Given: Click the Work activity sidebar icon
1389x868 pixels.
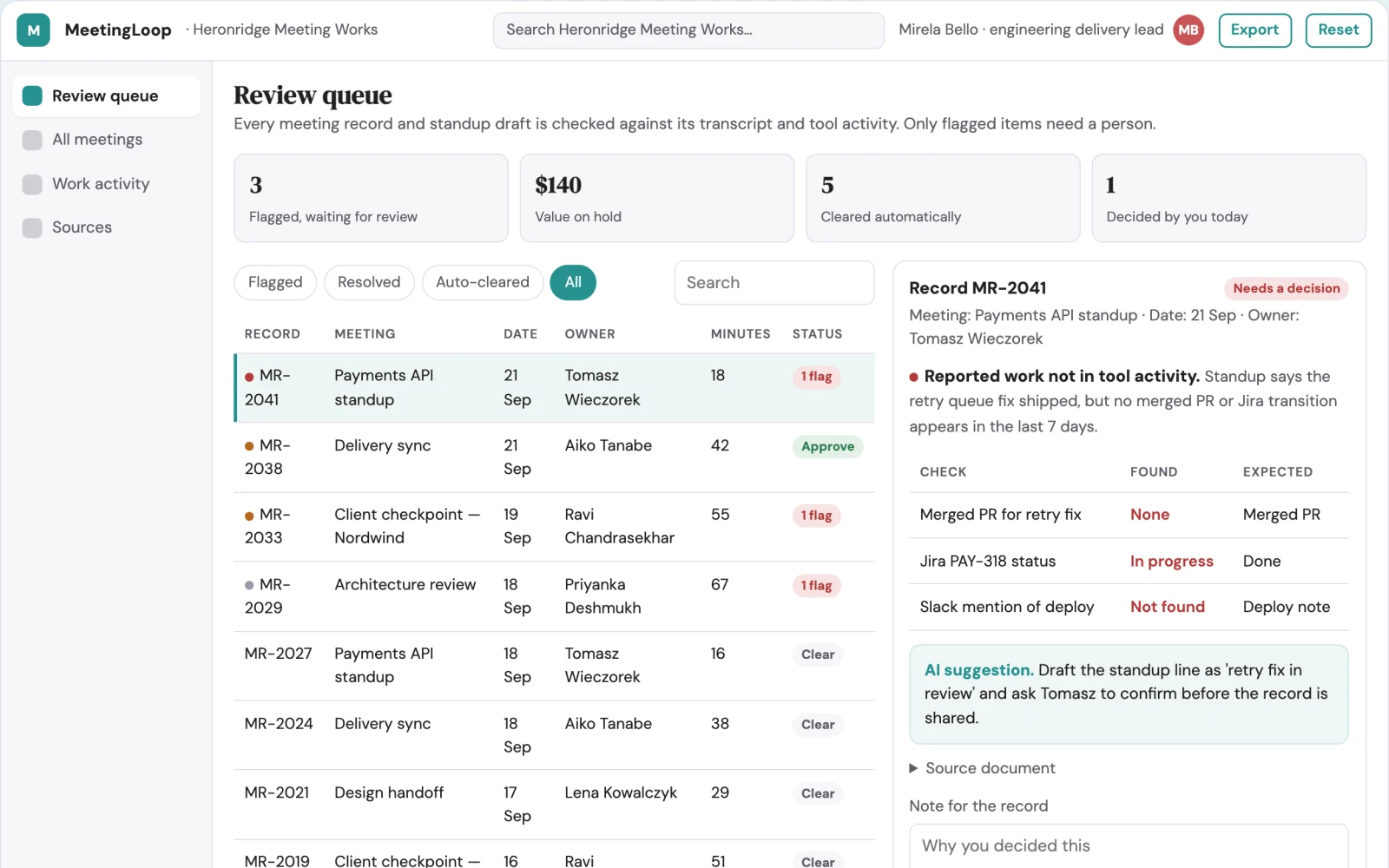Looking at the screenshot, I should click(x=32, y=184).
